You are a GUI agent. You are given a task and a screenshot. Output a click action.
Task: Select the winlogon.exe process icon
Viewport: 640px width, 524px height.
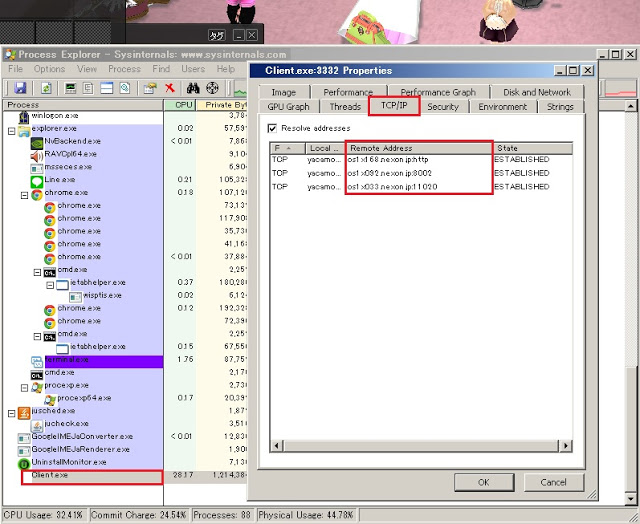click(24, 117)
